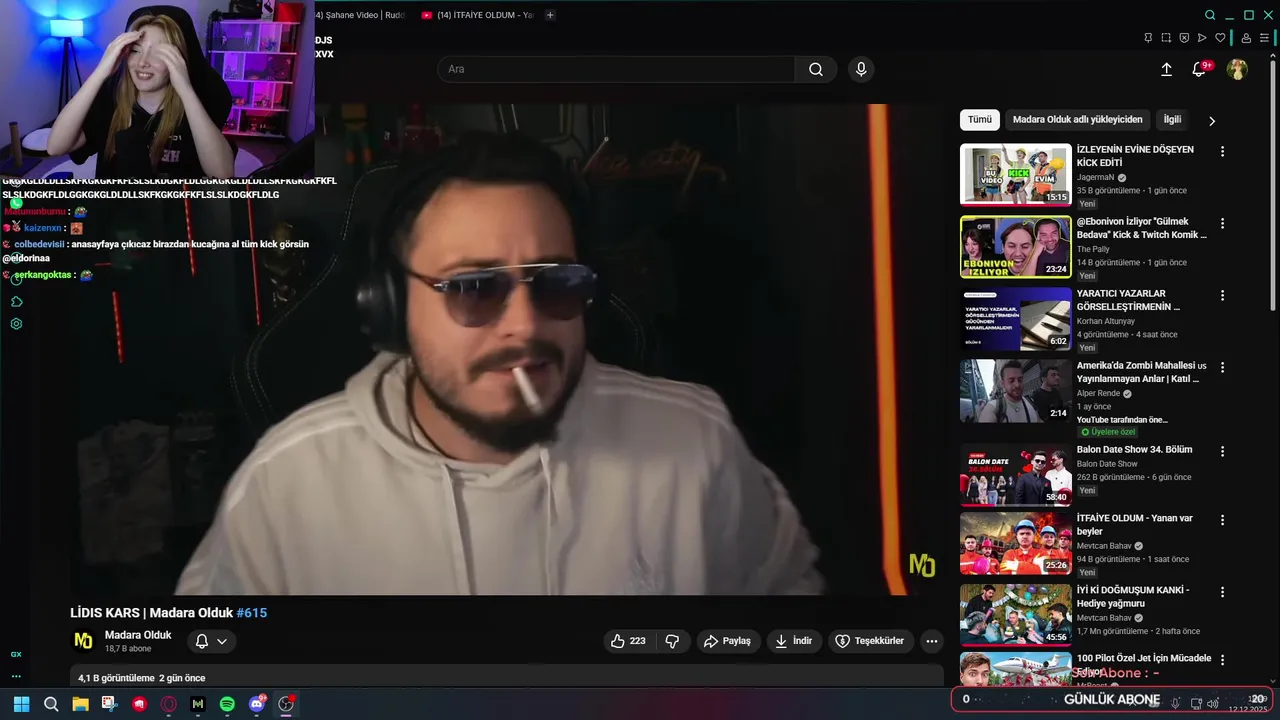Start voice search with the microphone icon
Image resolution: width=1280 pixels, height=720 pixels.
click(860, 69)
